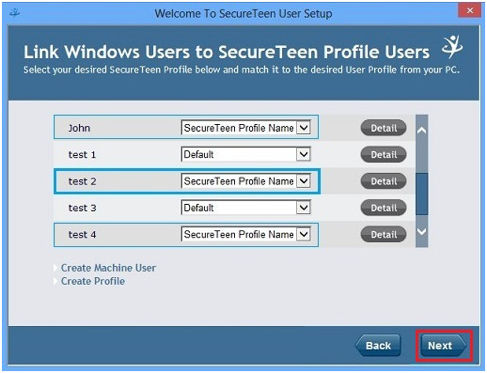Click the Create Machine User link
This screenshot has height=373, width=487.
coord(108,268)
